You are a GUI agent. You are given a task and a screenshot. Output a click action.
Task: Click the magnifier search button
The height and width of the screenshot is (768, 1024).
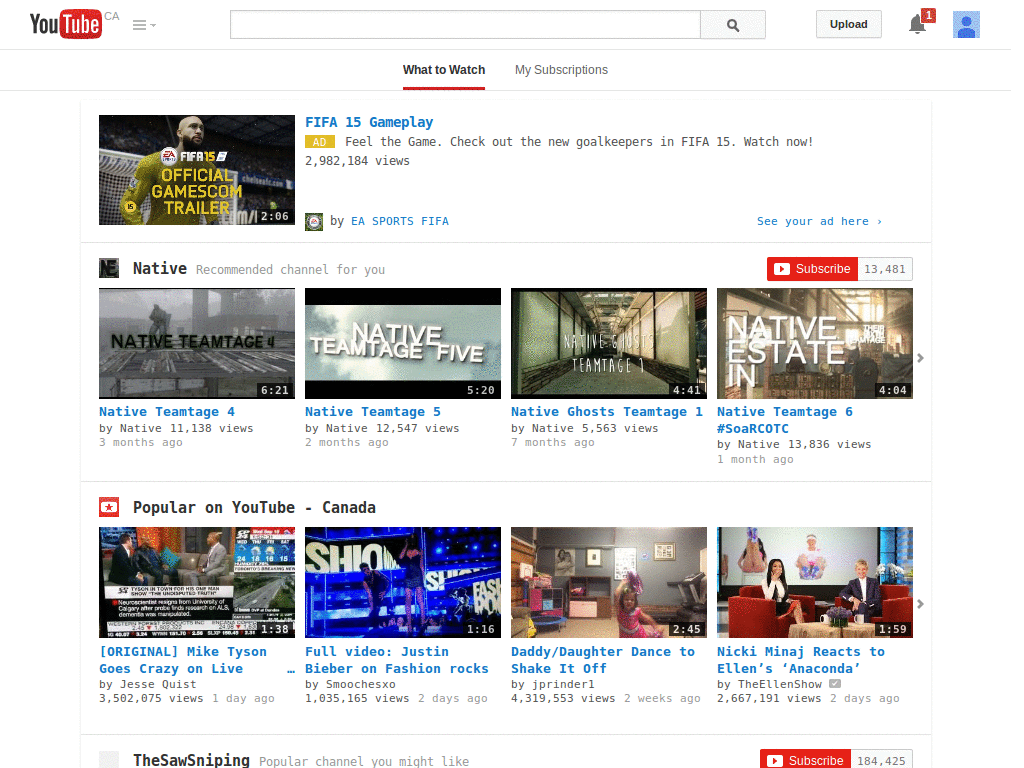pyautogui.click(x=733, y=25)
